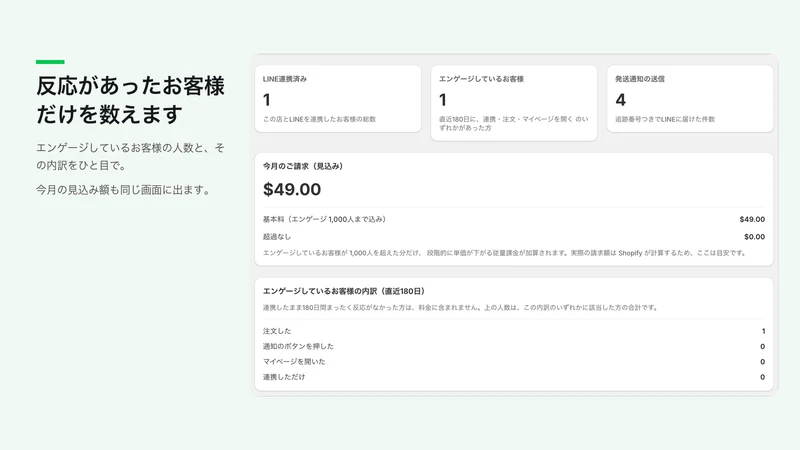Click the count 1 in 注文した row
800x450 pixels.
pos(763,331)
